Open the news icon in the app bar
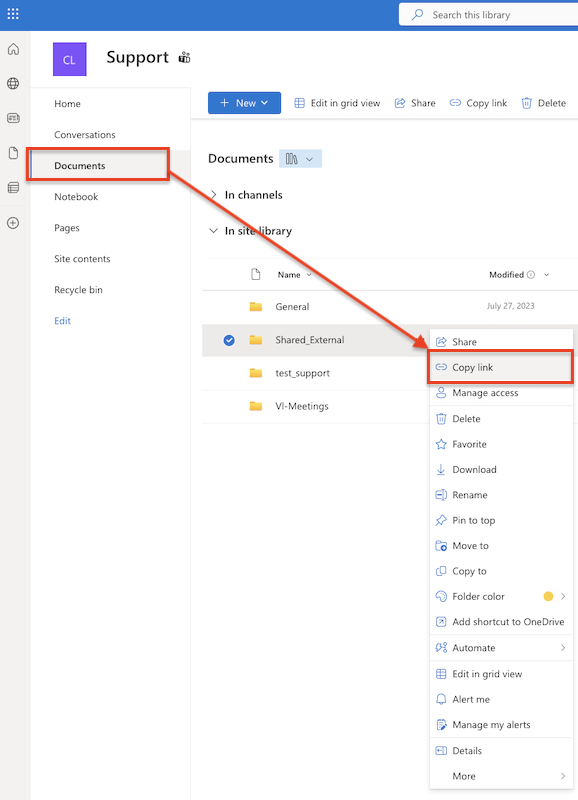 click(x=13, y=118)
